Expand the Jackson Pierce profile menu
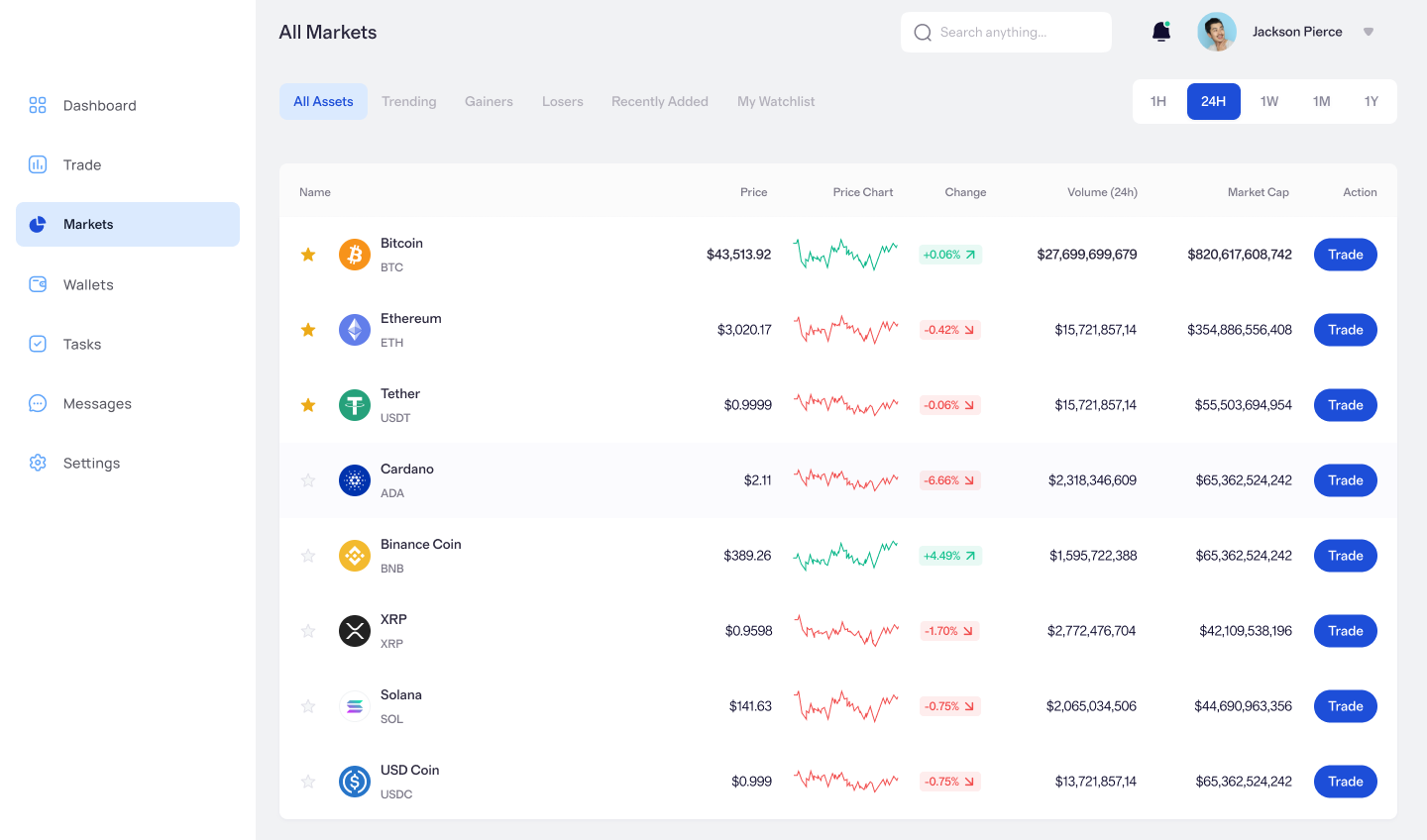This screenshot has width=1427, height=840. (x=1369, y=32)
